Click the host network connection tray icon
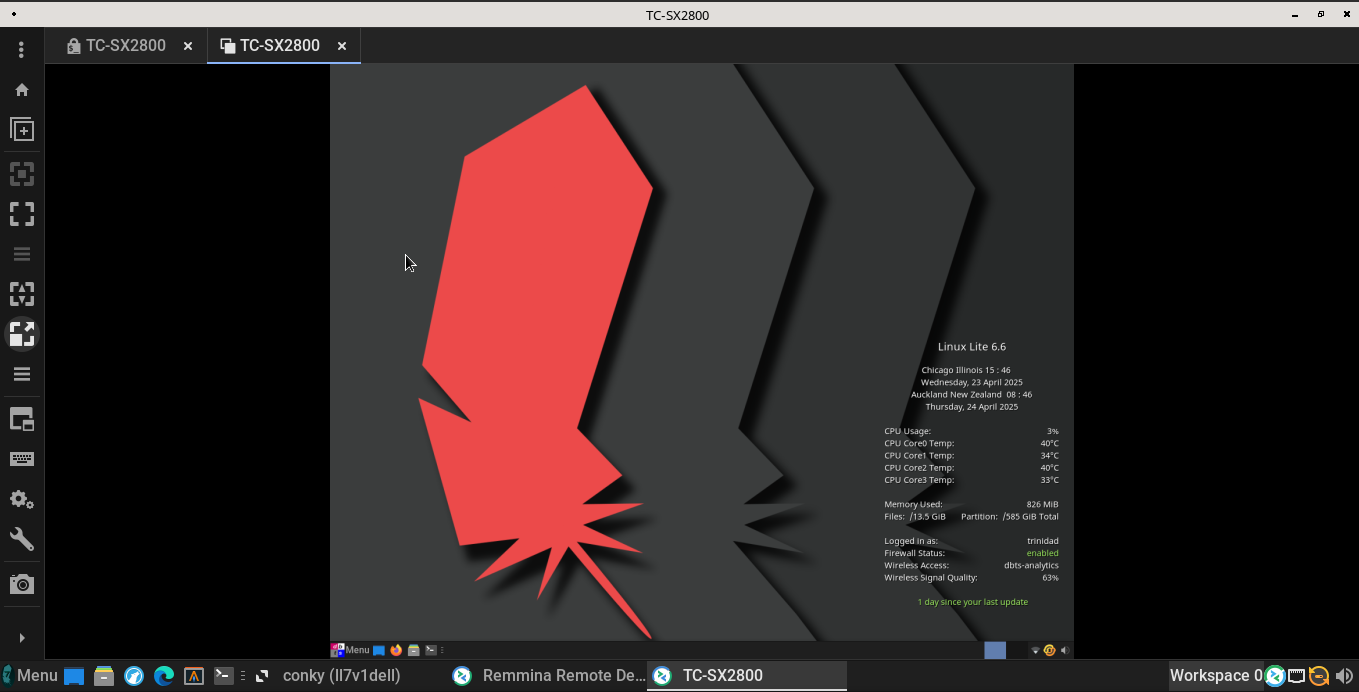The width and height of the screenshot is (1359, 692). pos(1297,676)
